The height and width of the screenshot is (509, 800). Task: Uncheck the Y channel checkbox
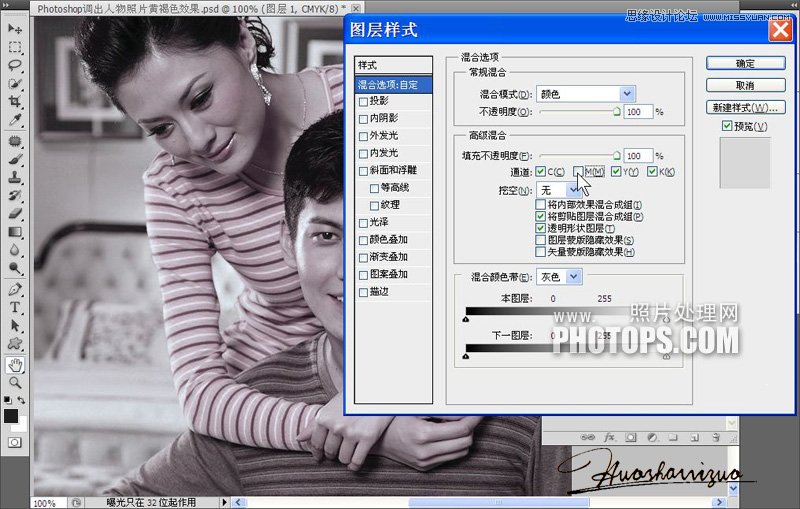(616, 171)
